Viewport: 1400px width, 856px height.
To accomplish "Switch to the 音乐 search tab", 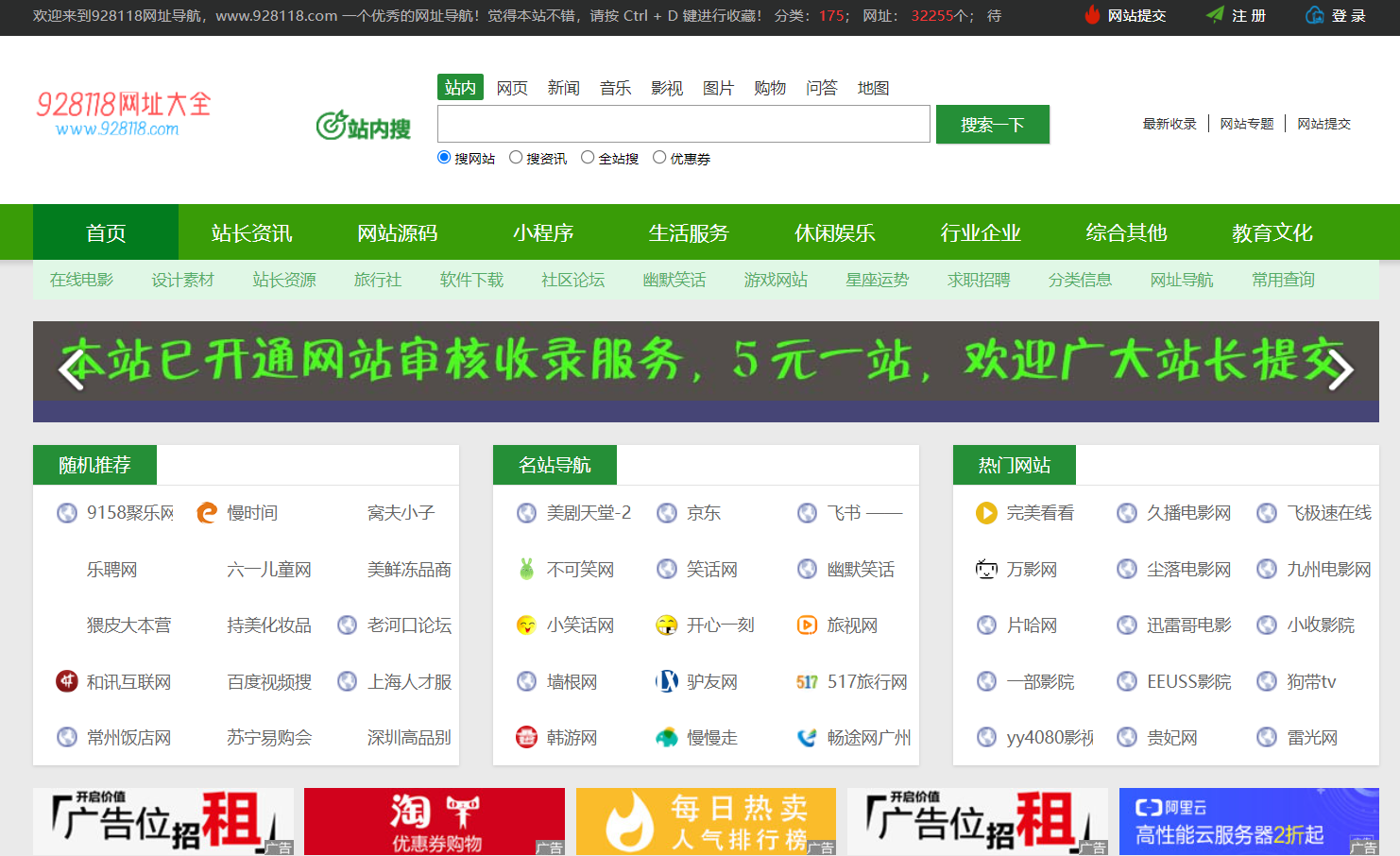I will [x=615, y=87].
